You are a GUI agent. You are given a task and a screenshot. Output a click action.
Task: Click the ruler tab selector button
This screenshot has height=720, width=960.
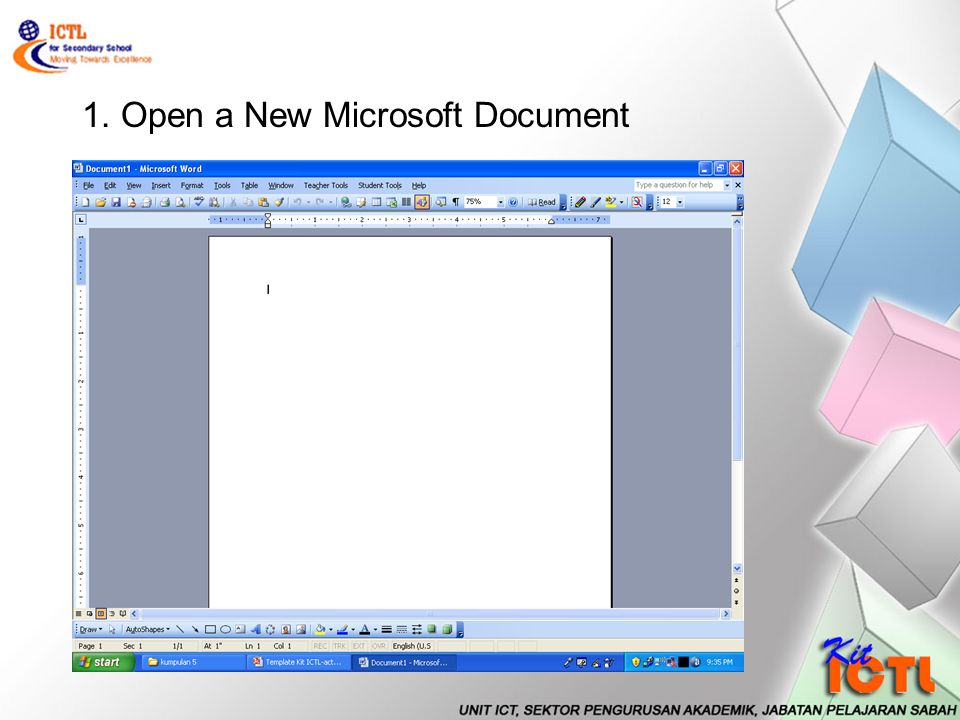point(81,219)
